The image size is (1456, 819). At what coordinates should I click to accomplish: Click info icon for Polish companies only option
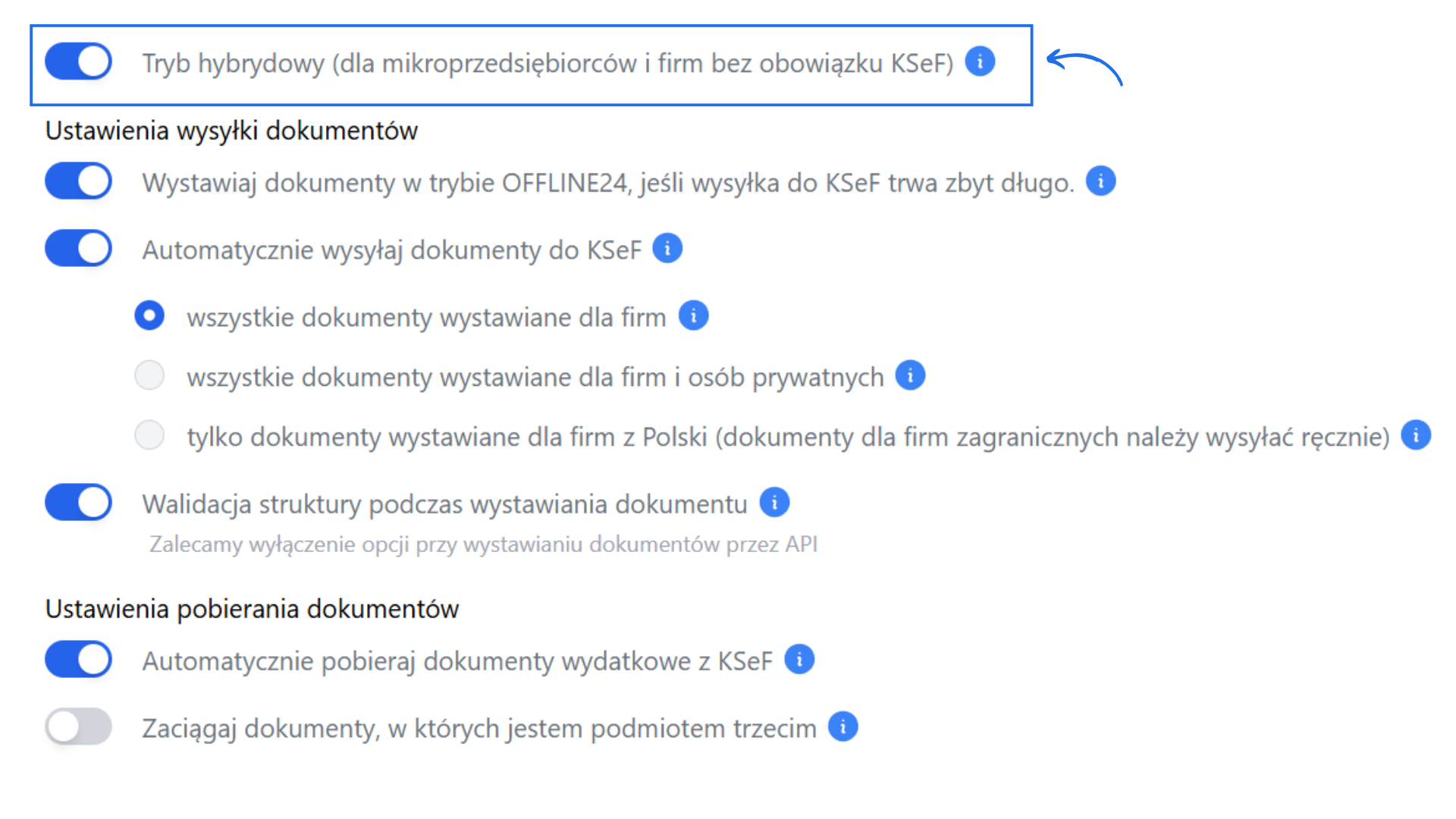point(1415,435)
